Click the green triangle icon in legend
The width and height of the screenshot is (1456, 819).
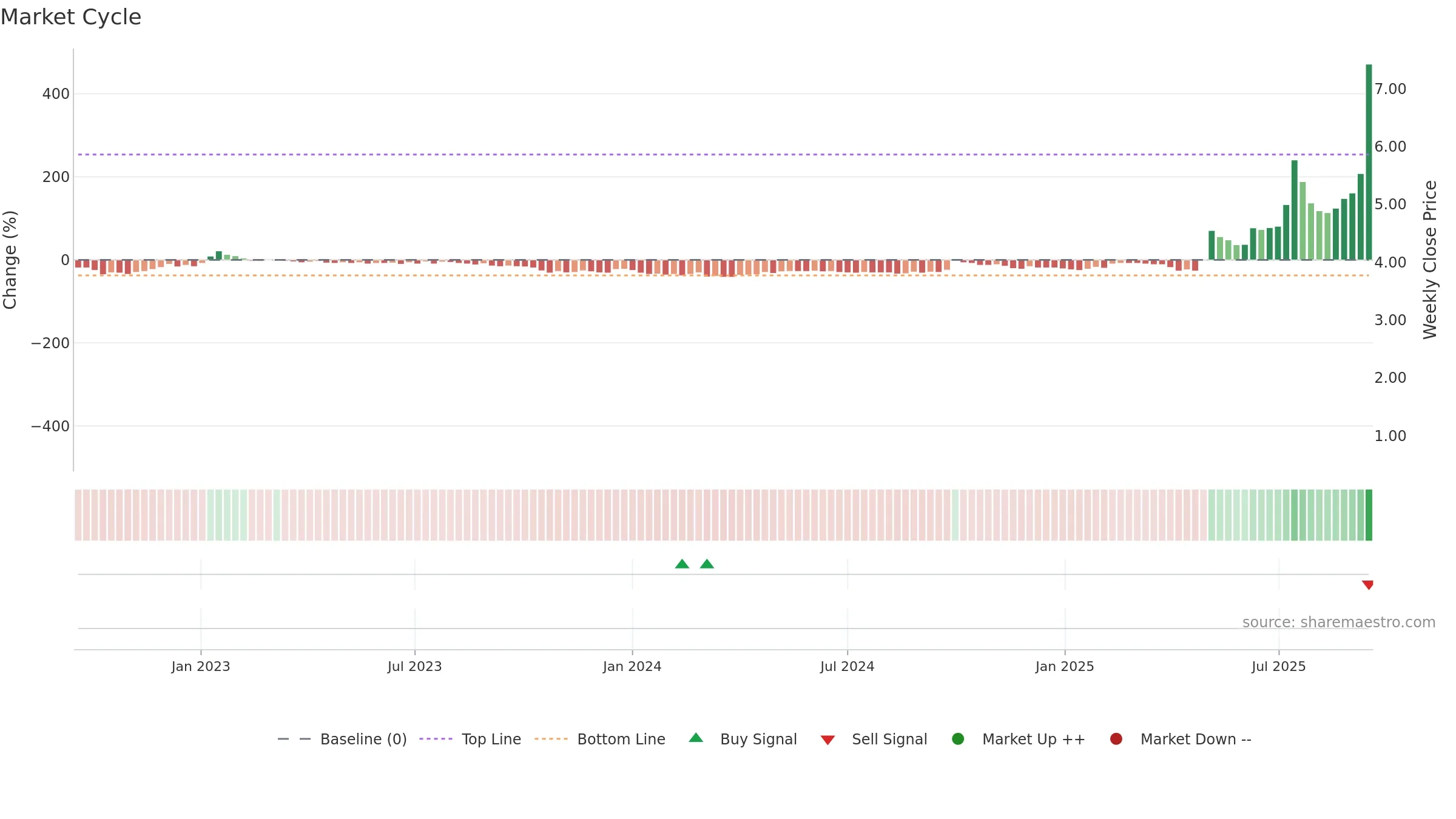coord(696,738)
